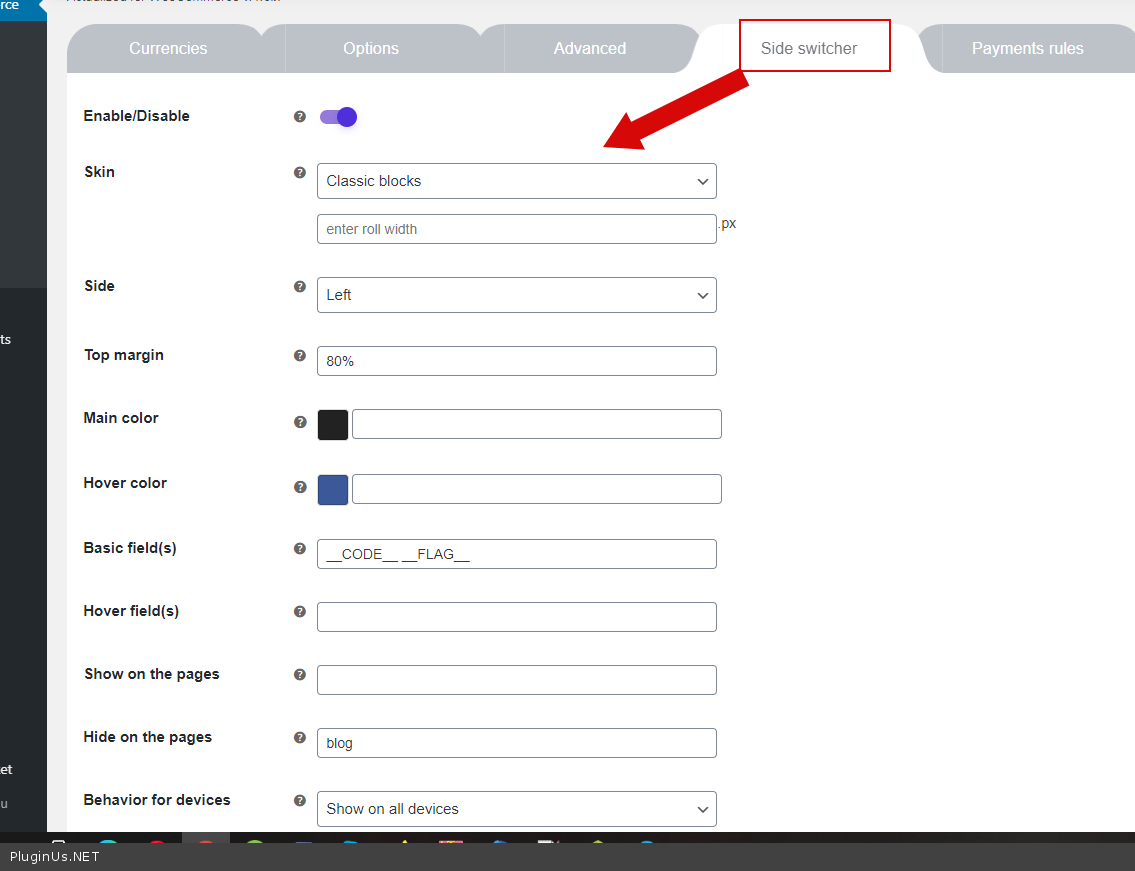Click help icon for Hide on the pages
Screen dimensions: 1135x871
point(299,738)
